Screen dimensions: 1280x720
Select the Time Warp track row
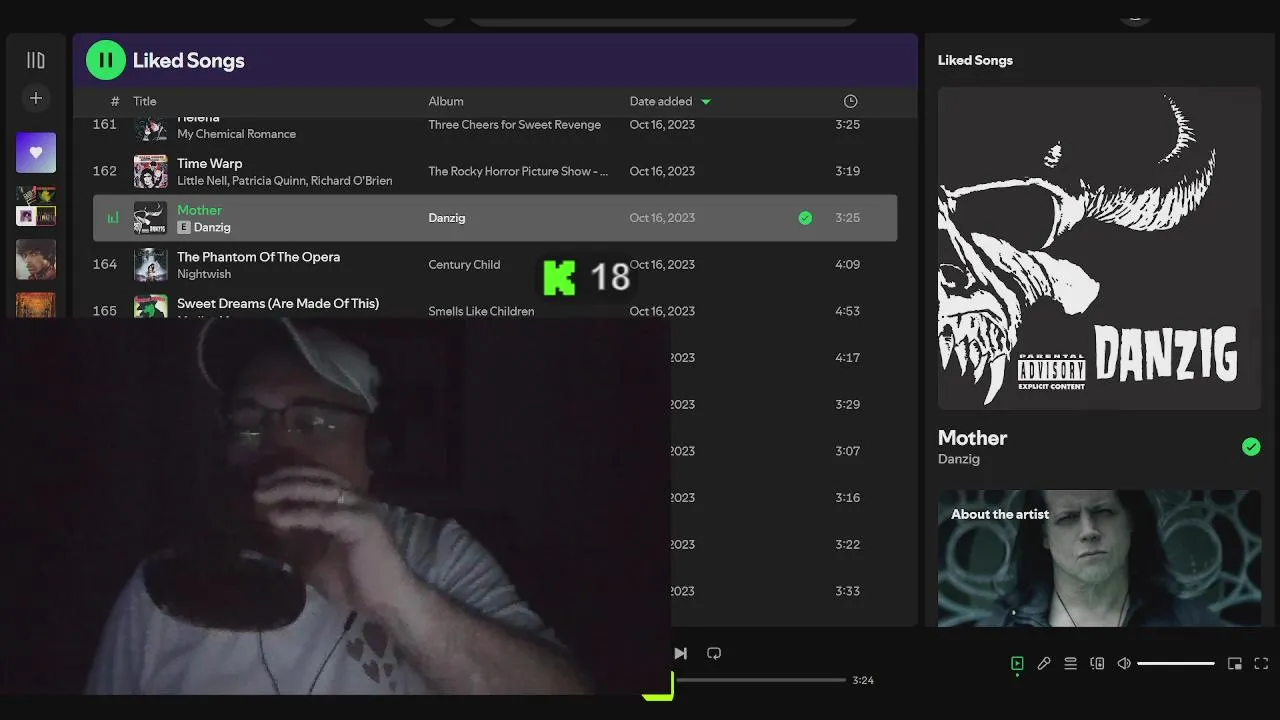(495, 171)
